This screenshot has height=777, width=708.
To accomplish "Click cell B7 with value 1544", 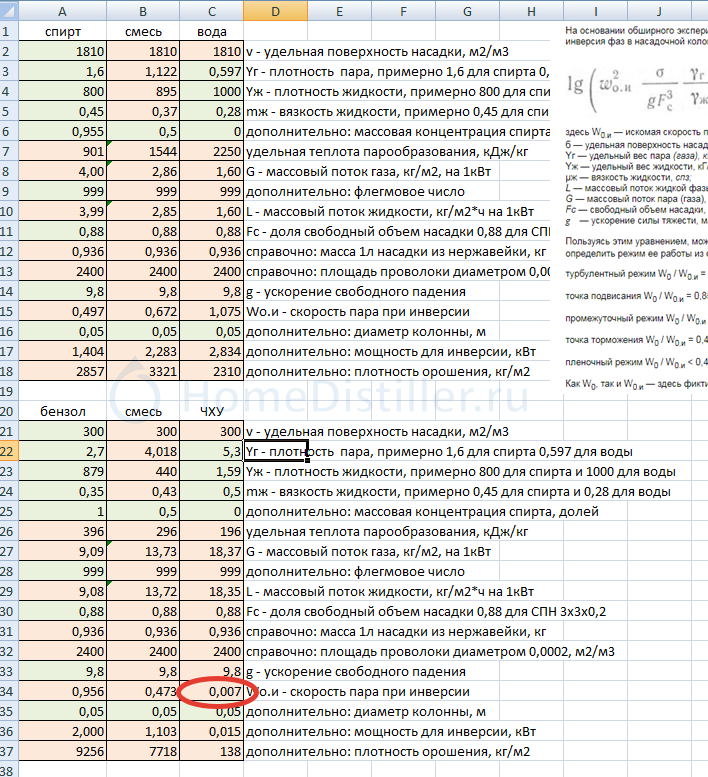I will (143, 151).
